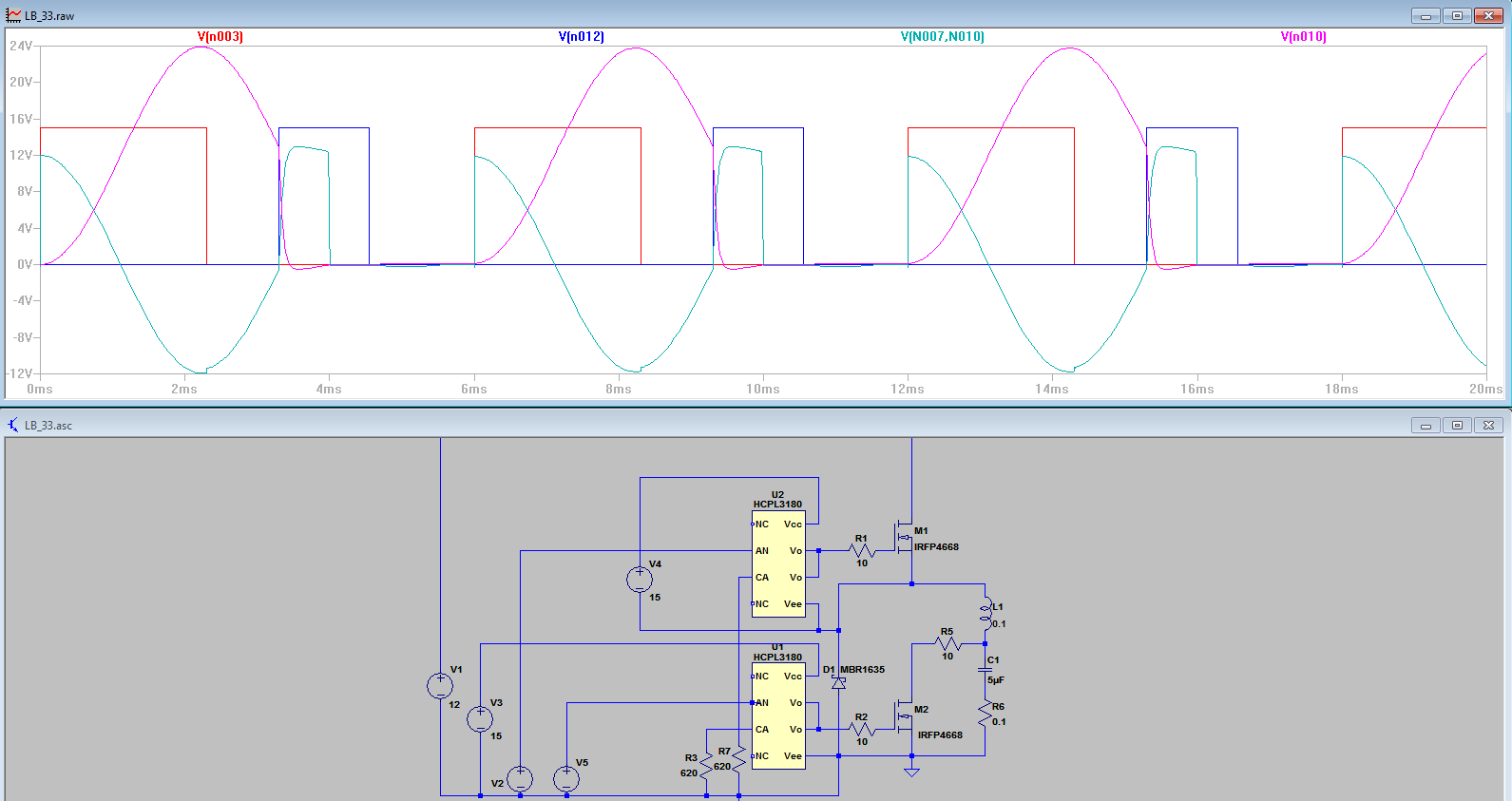Click voltage source V3 in schematic
Screen dimensions: 1512x801
[480, 719]
